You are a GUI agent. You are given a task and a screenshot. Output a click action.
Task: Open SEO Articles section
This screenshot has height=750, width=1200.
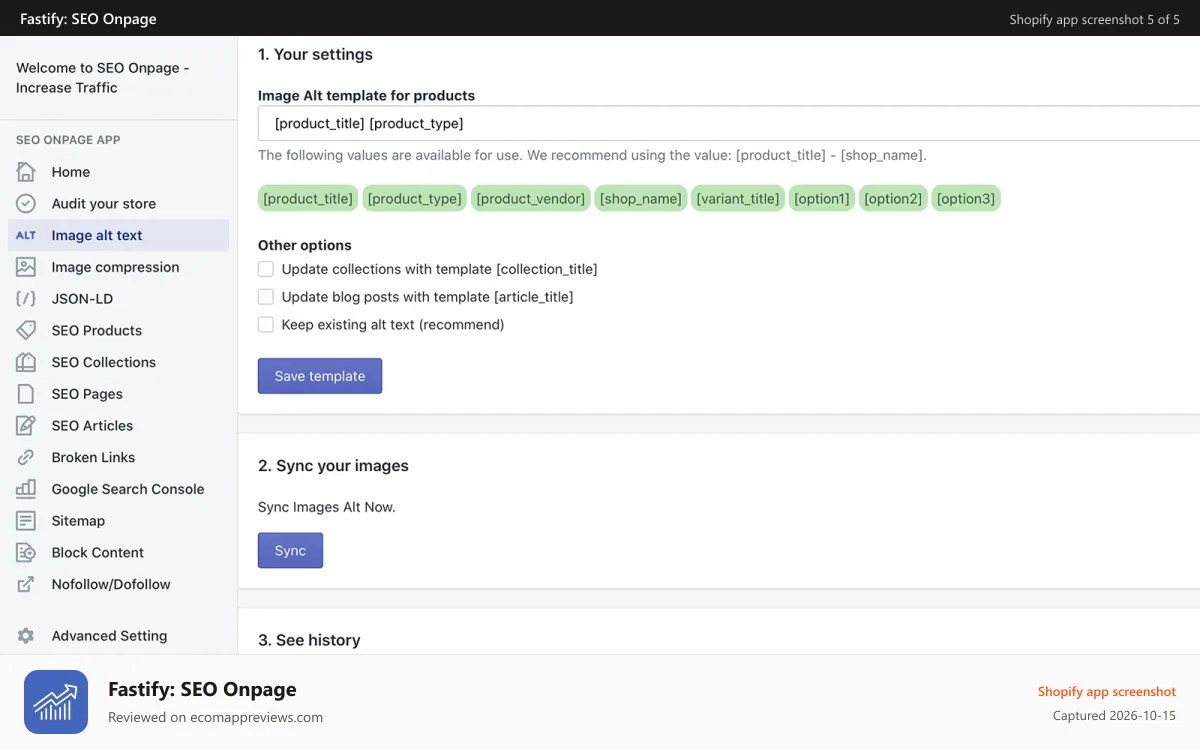(x=118, y=426)
